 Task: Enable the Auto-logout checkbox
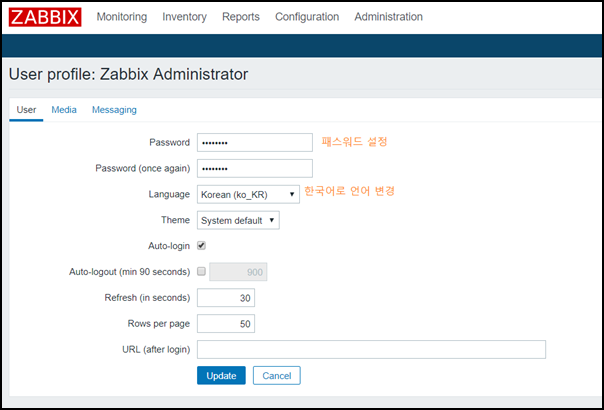[201, 272]
